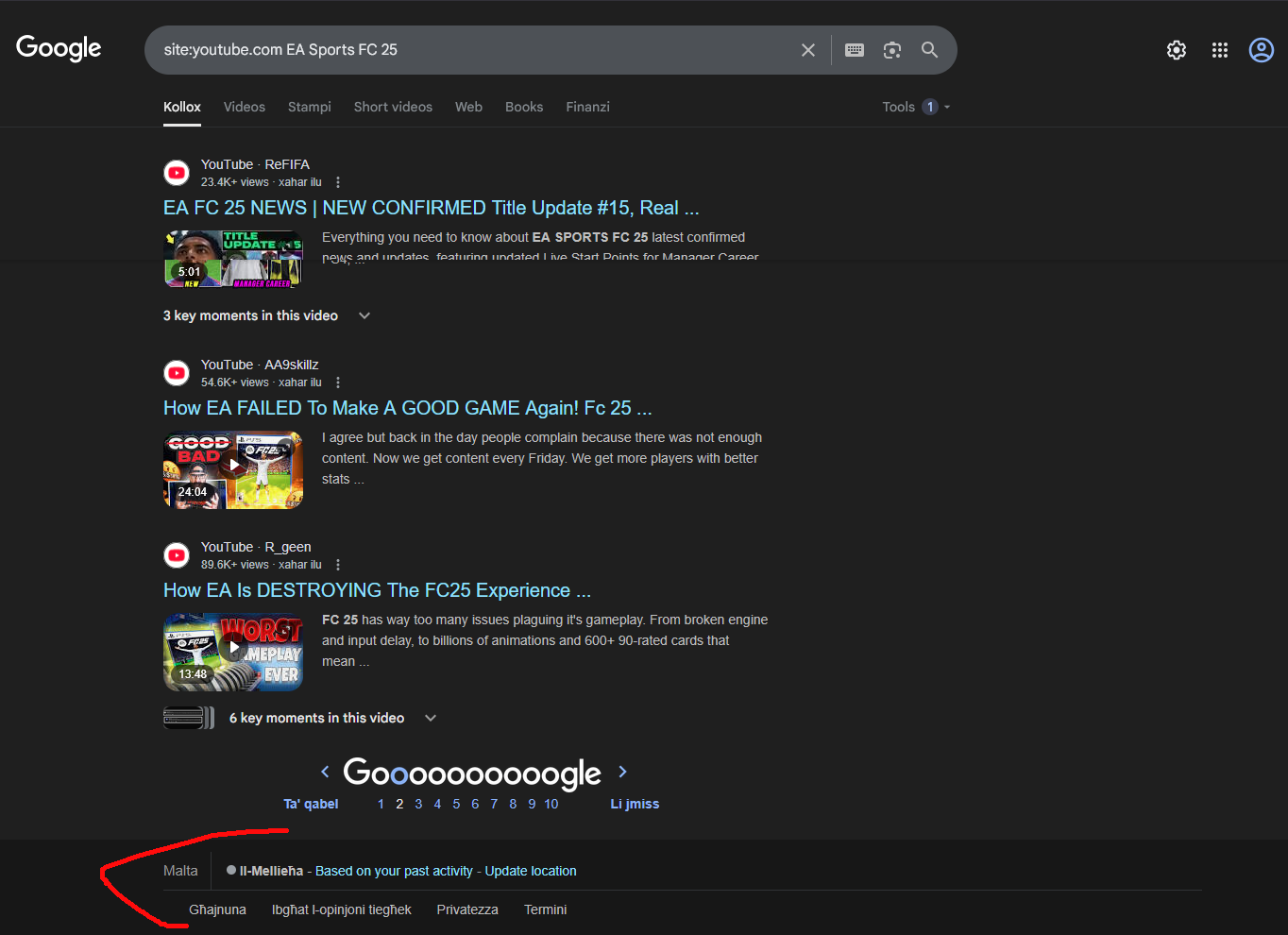The height and width of the screenshot is (935, 1288).
Task: Go to results page 9
Action: pos(532,804)
